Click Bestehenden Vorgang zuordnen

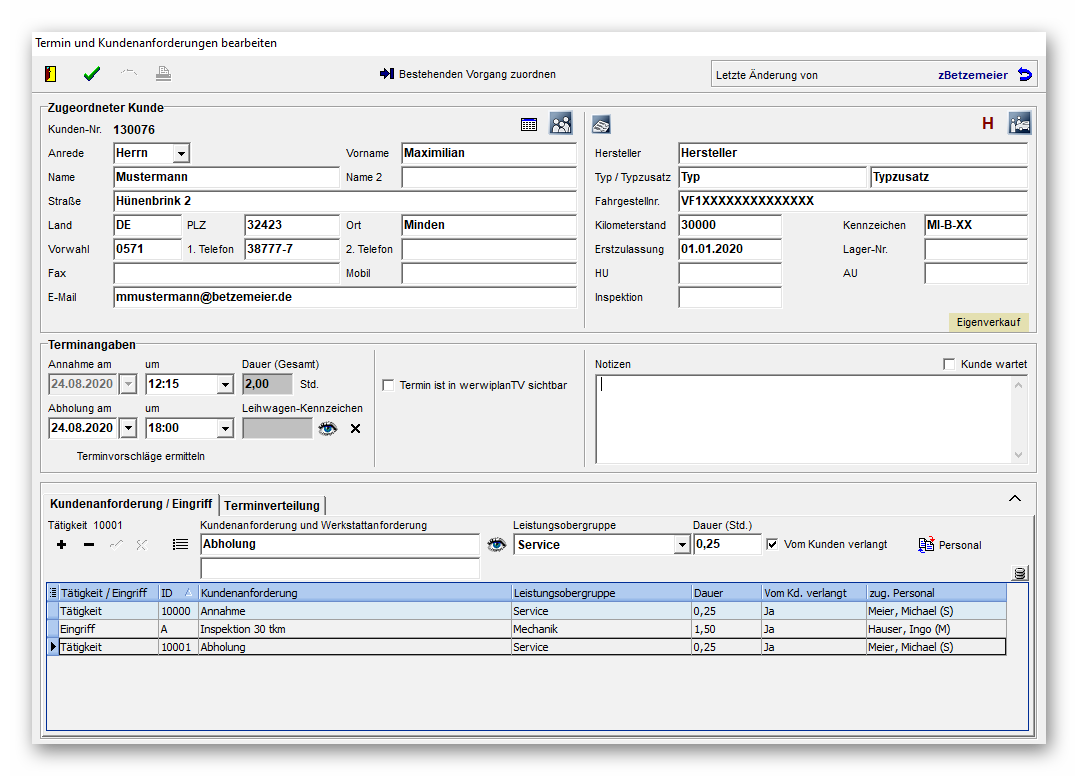tap(468, 74)
